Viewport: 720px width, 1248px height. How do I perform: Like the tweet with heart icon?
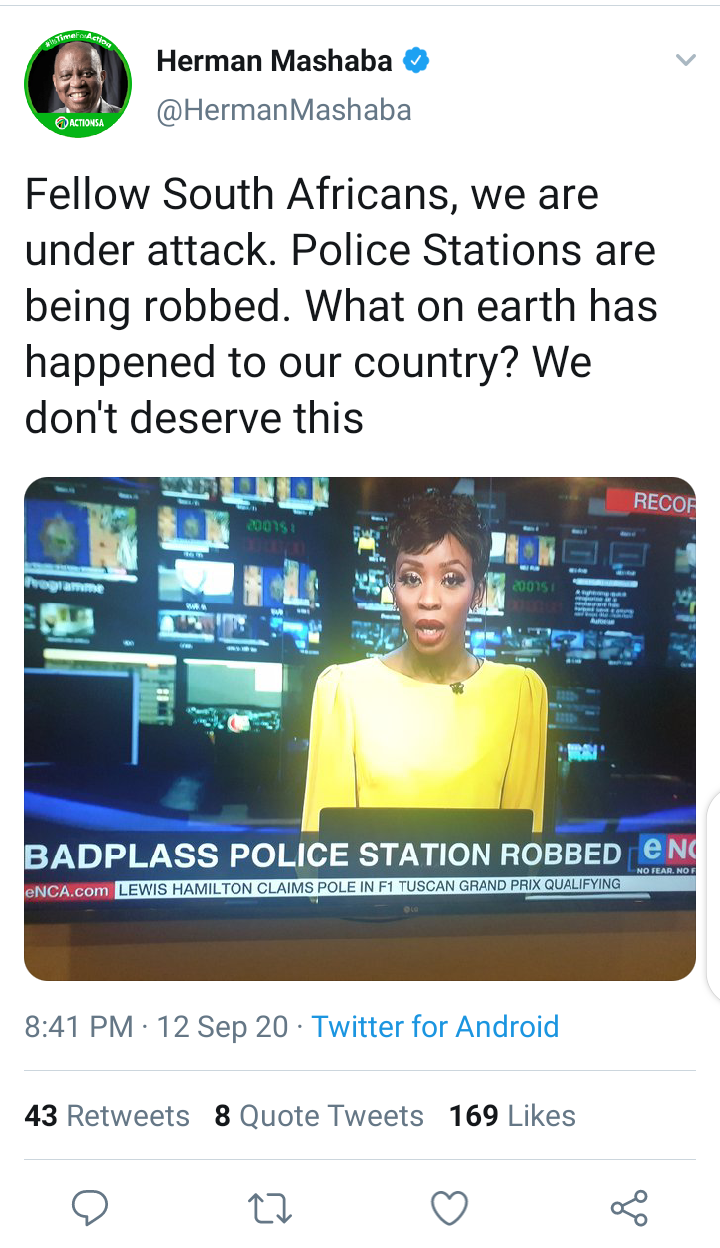tap(449, 1209)
